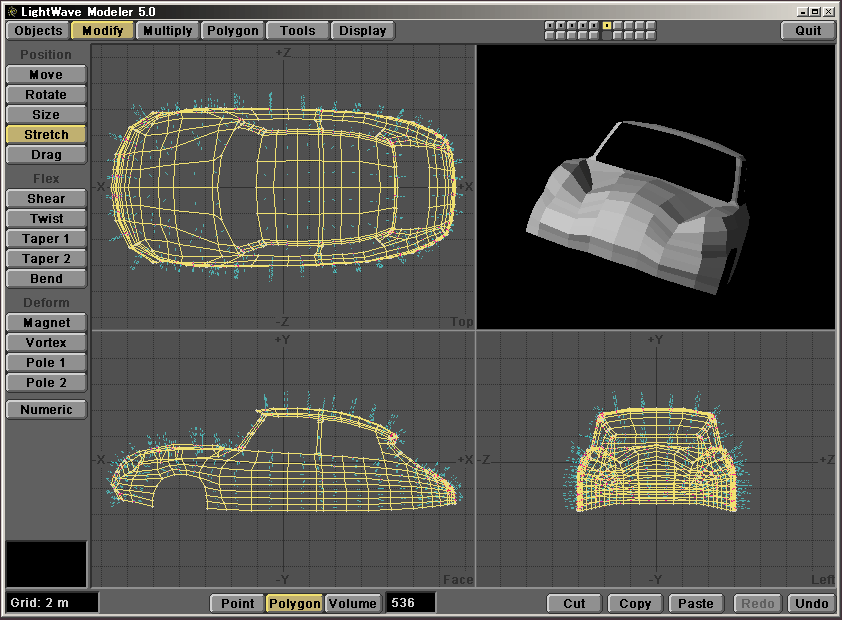Screen dimensions: 842x620
Task: Switch to the Multiply tab
Action: [x=167, y=30]
